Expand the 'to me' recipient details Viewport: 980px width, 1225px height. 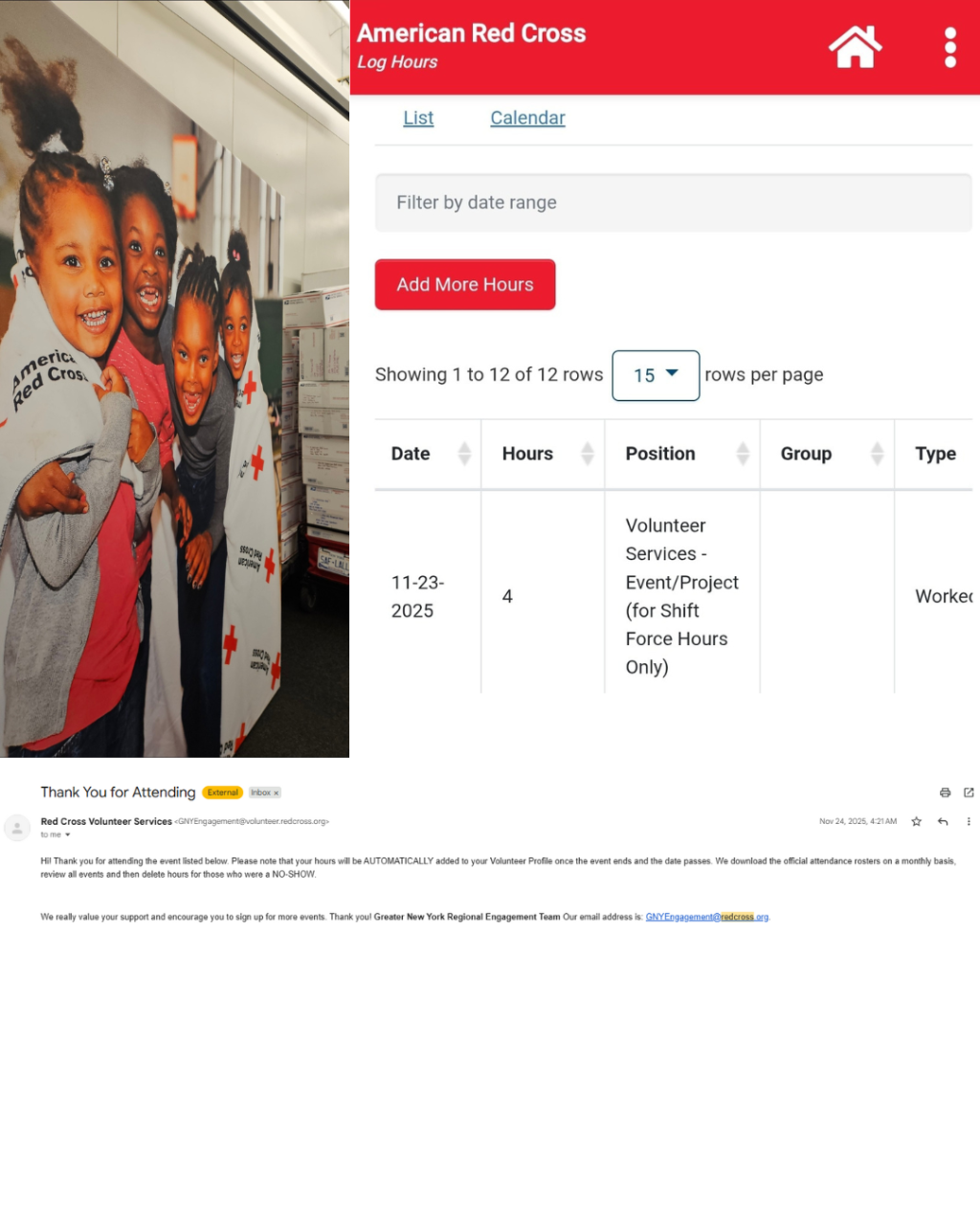click(56, 835)
